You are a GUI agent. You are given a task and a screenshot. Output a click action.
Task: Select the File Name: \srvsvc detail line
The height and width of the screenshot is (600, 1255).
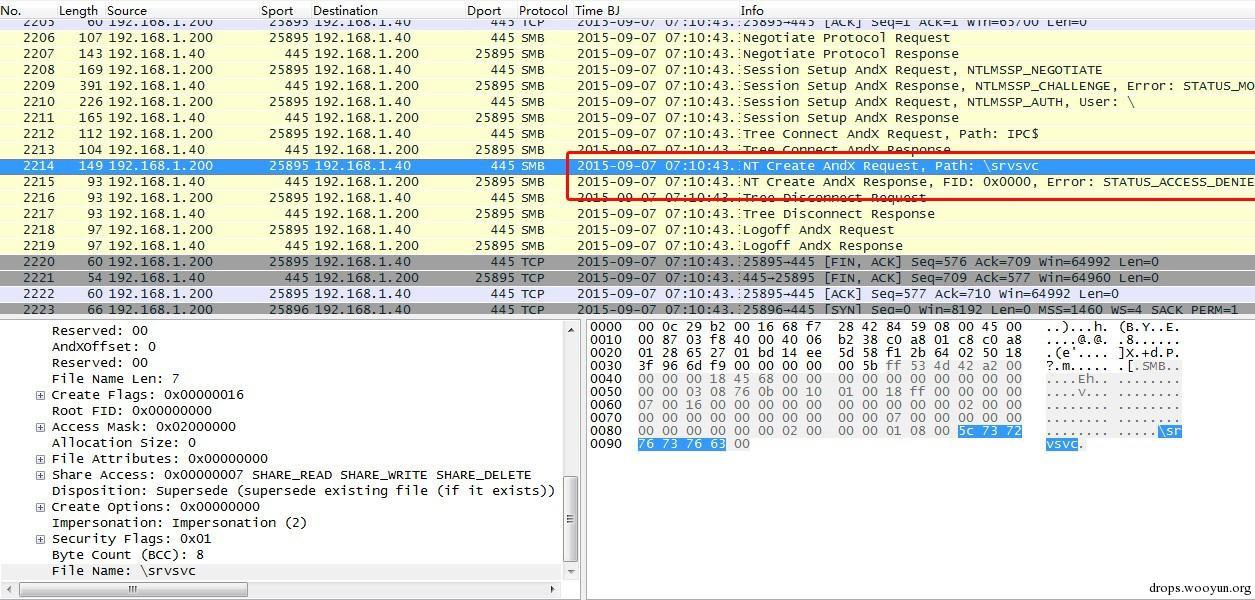tap(124, 571)
